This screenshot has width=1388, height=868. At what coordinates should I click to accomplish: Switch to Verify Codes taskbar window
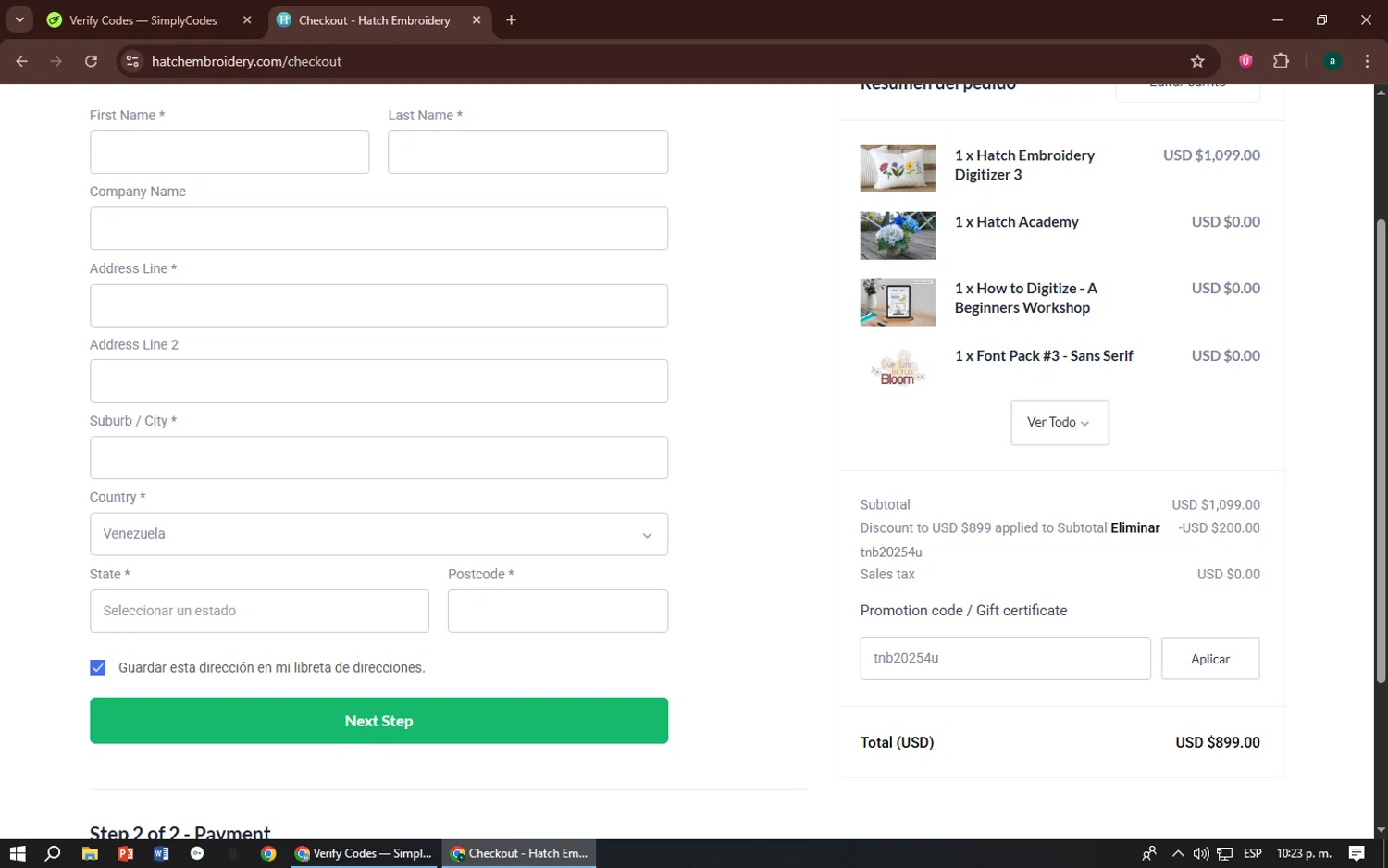coord(364,853)
